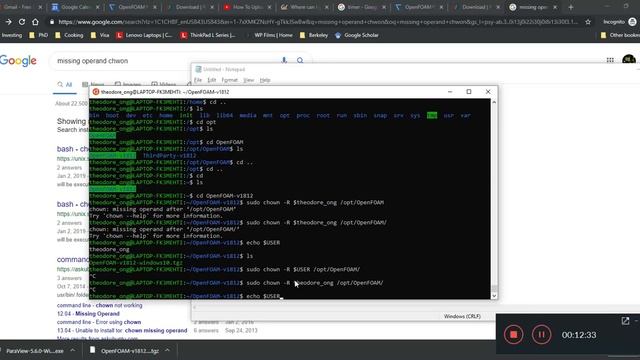
Task: Click the Google search magnifier icon
Action: tap(300, 60)
